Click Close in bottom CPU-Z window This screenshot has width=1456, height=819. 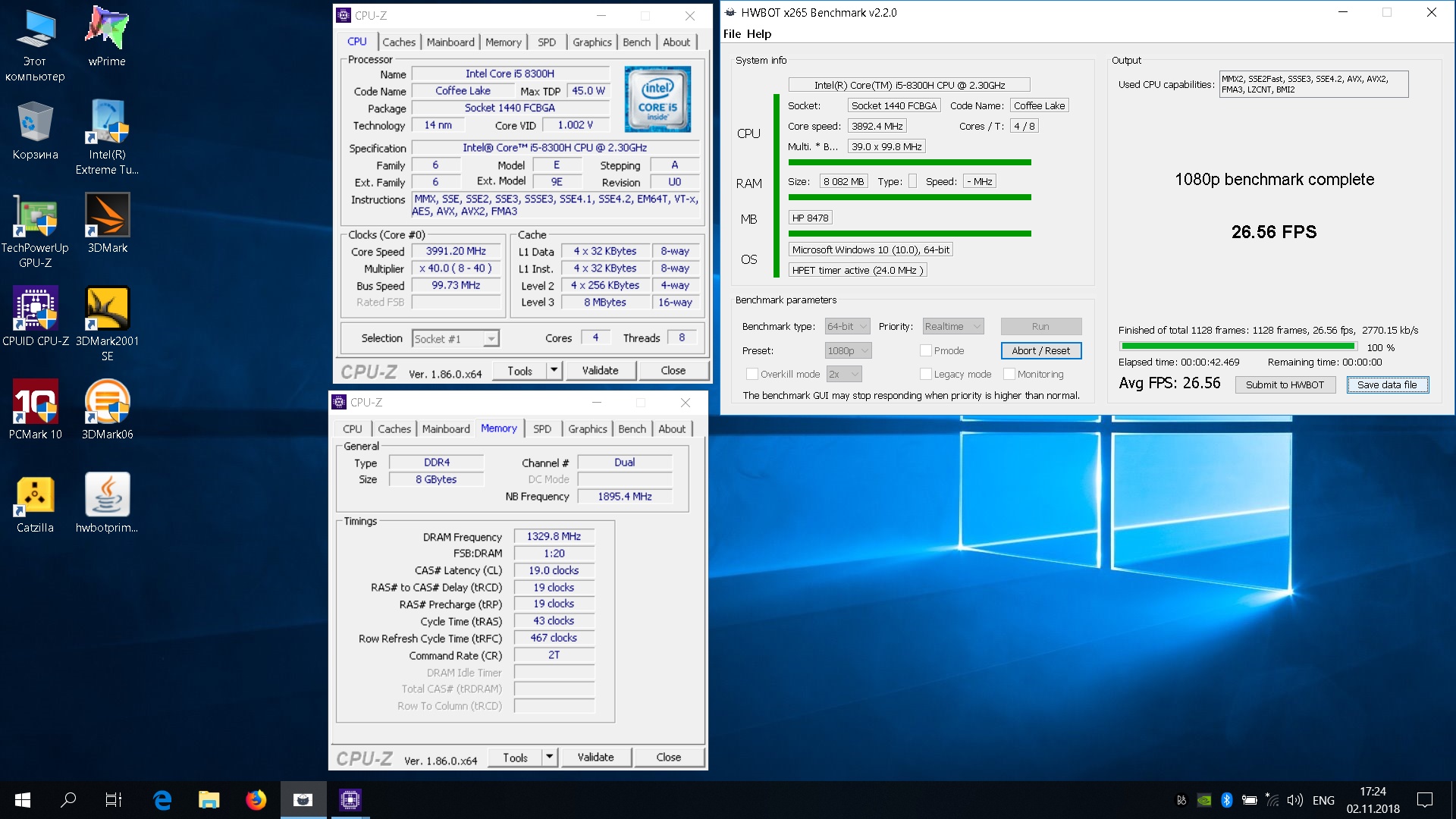click(668, 757)
